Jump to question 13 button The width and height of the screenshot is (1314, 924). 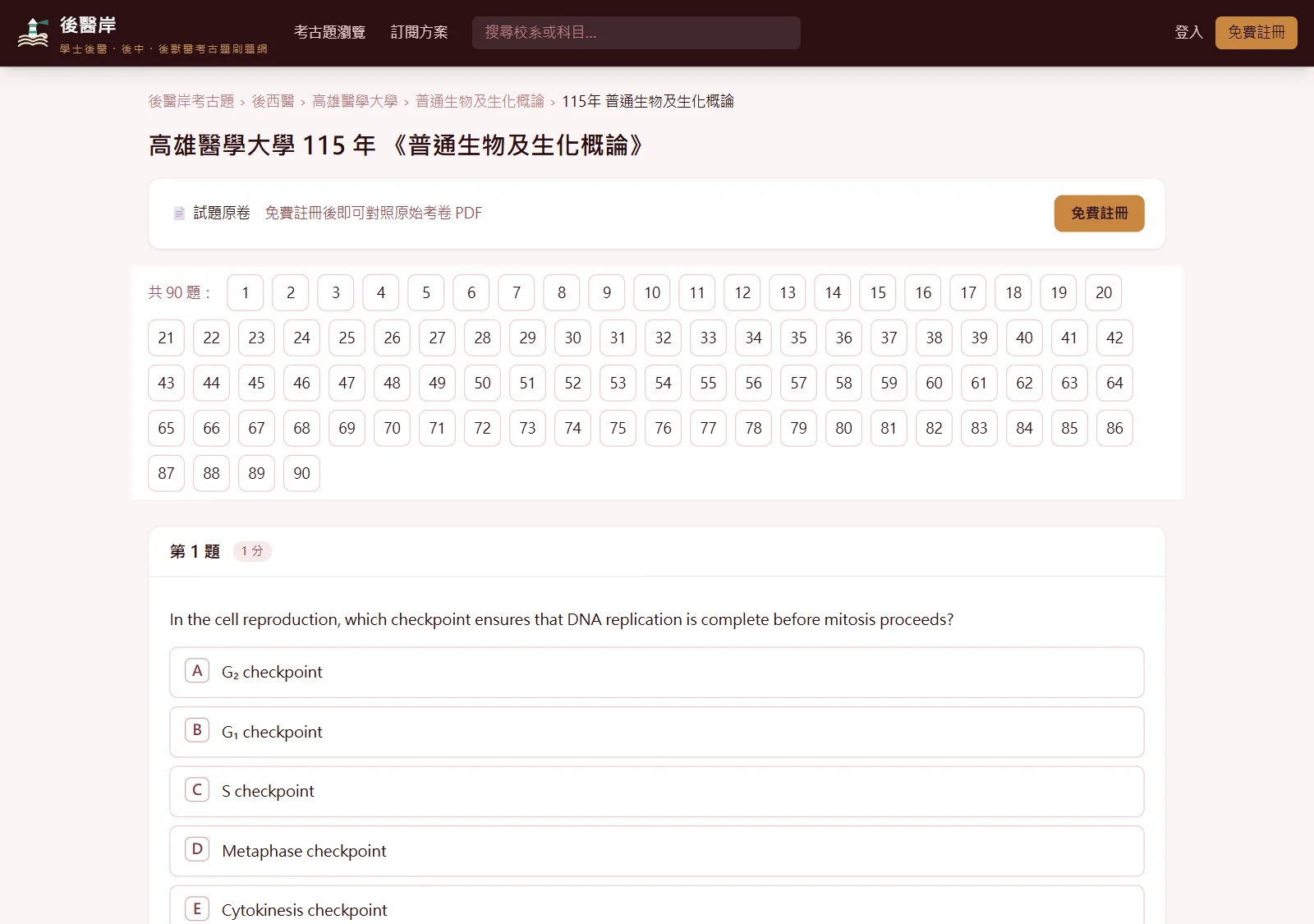tap(788, 292)
